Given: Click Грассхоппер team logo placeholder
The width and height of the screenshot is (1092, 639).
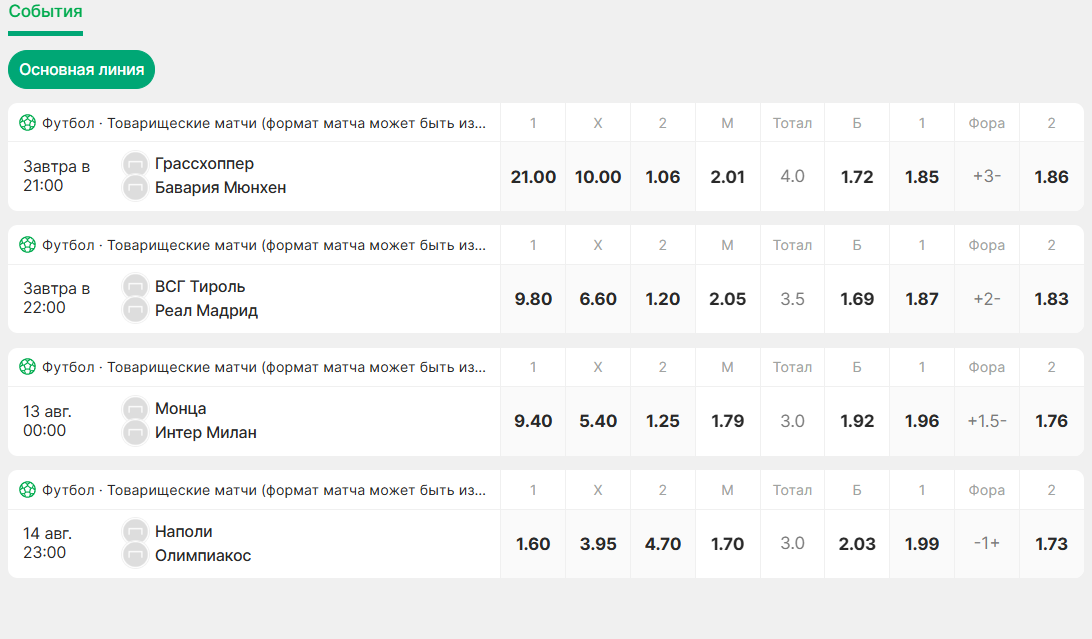Looking at the screenshot, I should pyautogui.click(x=135, y=164).
